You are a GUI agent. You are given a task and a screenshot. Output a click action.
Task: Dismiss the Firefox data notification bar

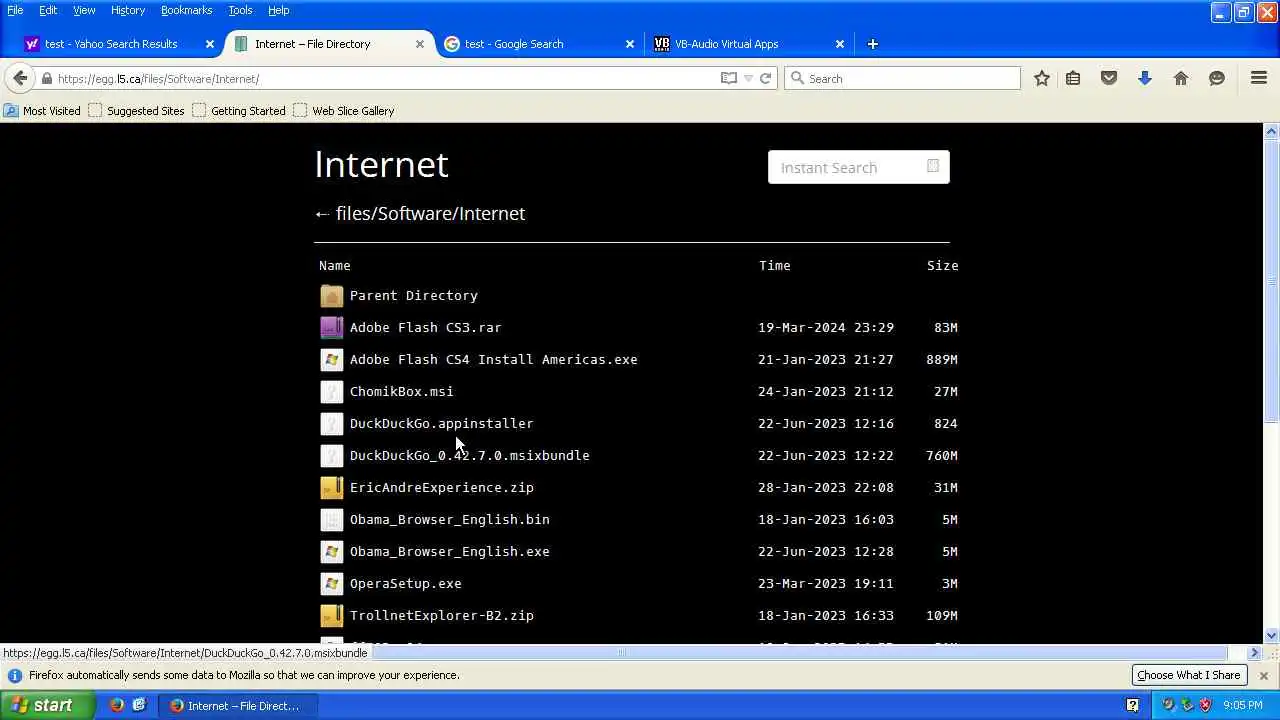pyautogui.click(x=1263, y=675)
